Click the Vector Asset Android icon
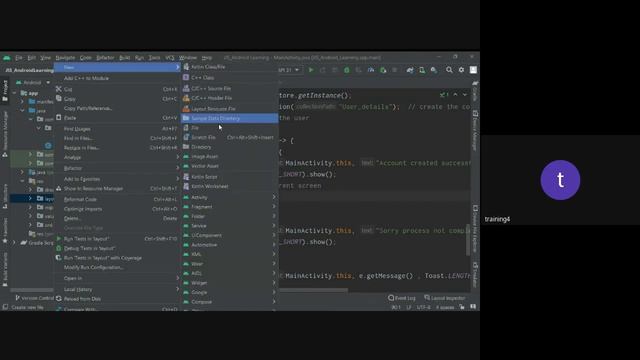 [x=186, y=166]
